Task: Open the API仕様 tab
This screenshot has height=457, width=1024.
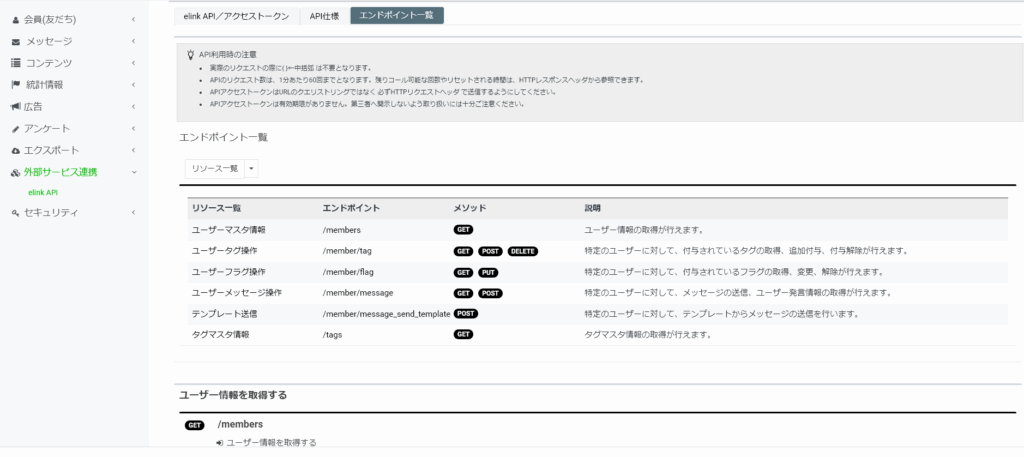Action: 324,16
